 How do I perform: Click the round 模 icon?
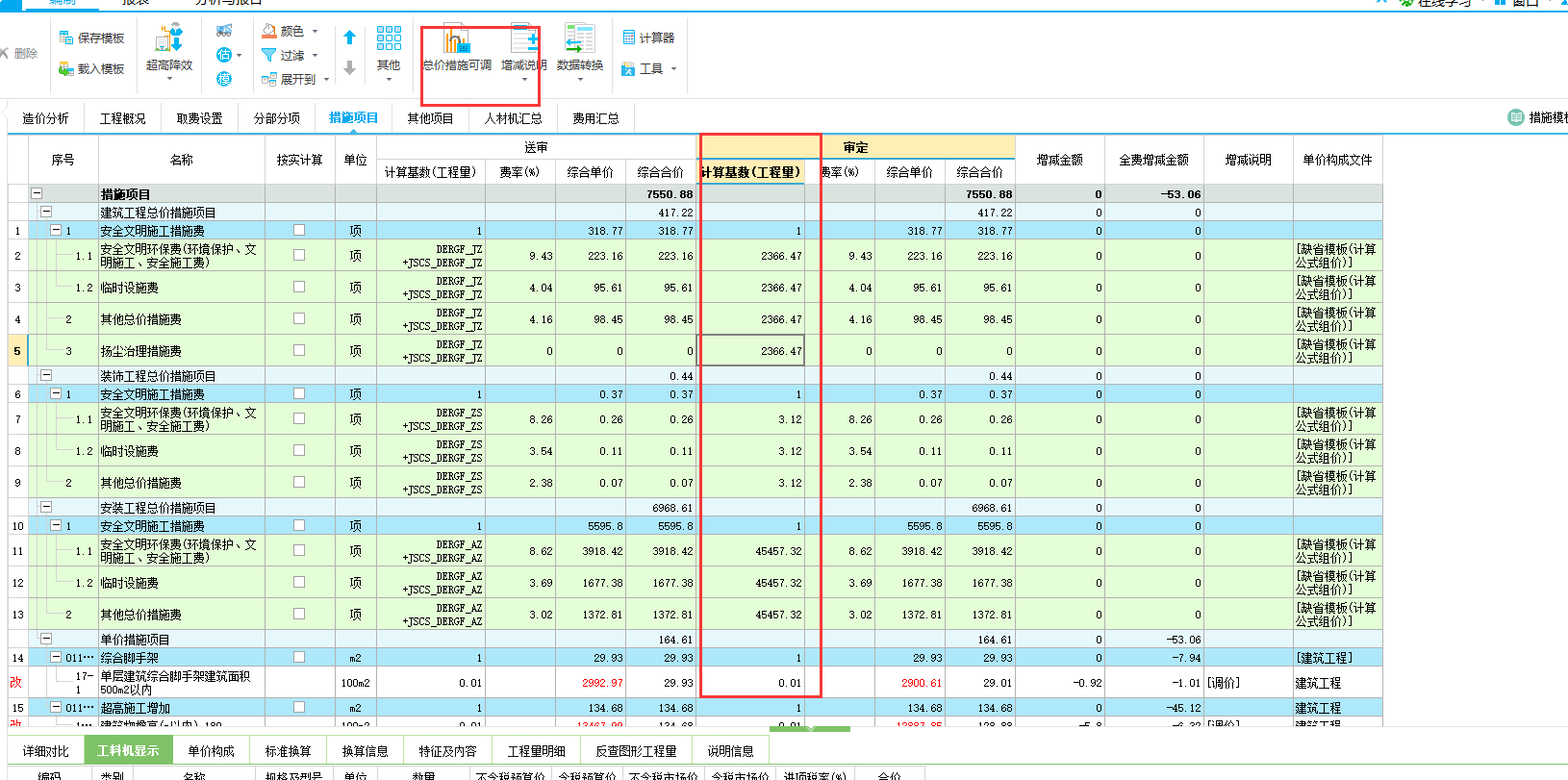click(x=224, y=79)
